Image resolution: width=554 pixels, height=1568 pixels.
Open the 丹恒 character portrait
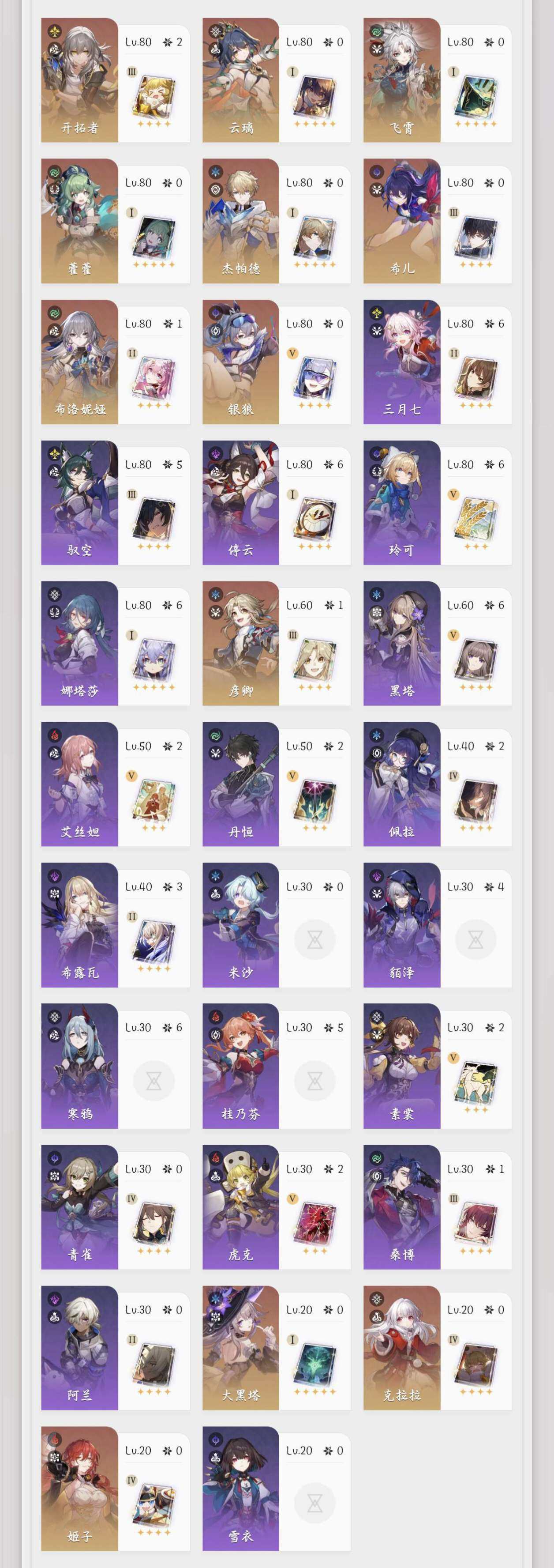tap(241, 784)
